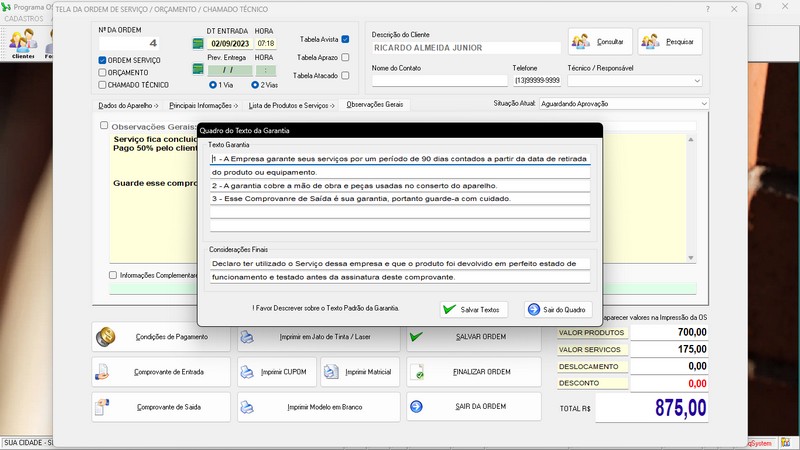Click Imprimir Matricial
The image size is (800, 450).
(x=360, y=372)
